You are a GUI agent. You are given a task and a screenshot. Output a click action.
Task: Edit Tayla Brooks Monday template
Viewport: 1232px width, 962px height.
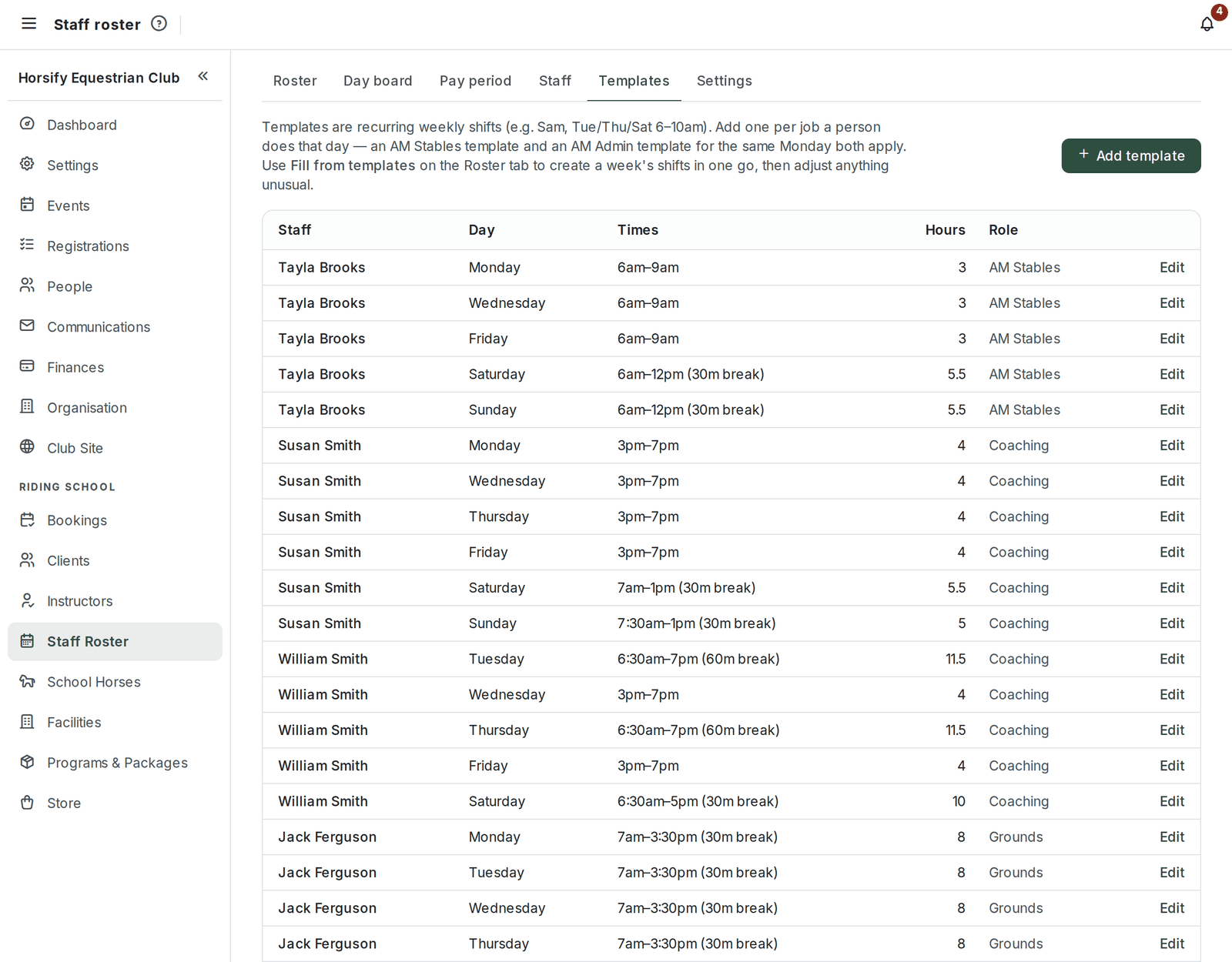1171,267
